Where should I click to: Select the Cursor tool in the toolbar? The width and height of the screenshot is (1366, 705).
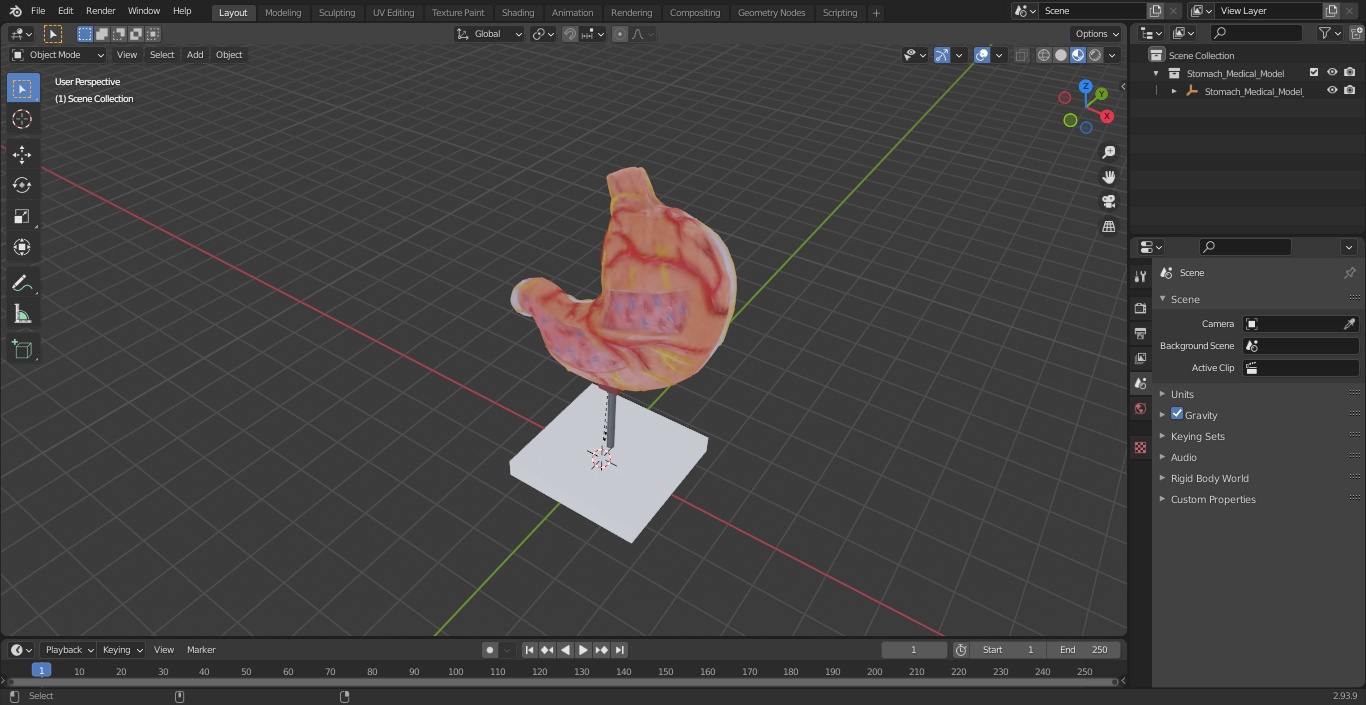point(22,119)
